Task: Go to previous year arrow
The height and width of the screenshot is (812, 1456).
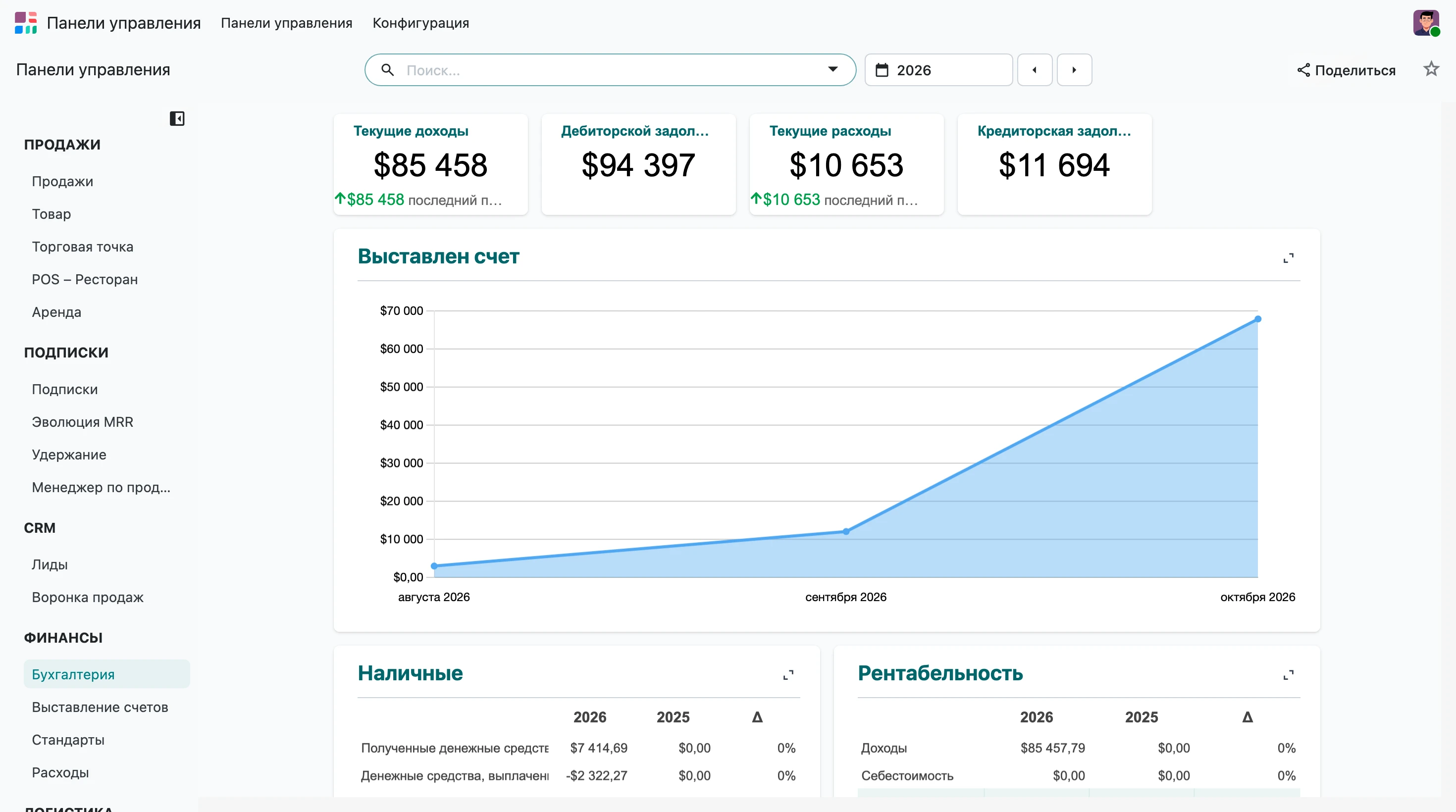Action: (x=1035, y=70)
